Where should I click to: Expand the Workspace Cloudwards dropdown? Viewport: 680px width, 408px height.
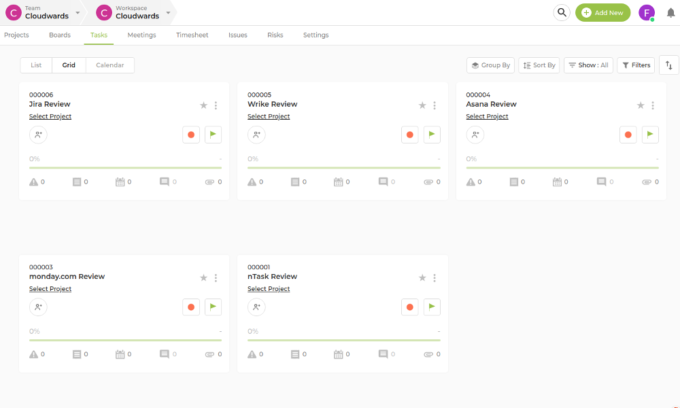coord(168,13)
